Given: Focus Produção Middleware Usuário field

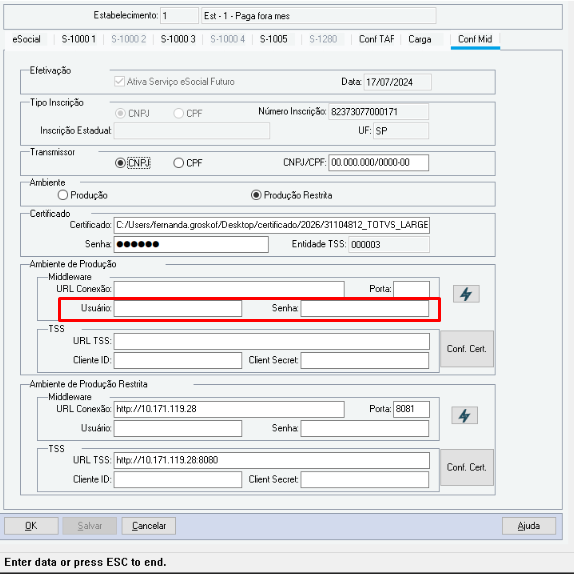Looking at the screenshot, I should pyautogui.click(x=178, y=308).
